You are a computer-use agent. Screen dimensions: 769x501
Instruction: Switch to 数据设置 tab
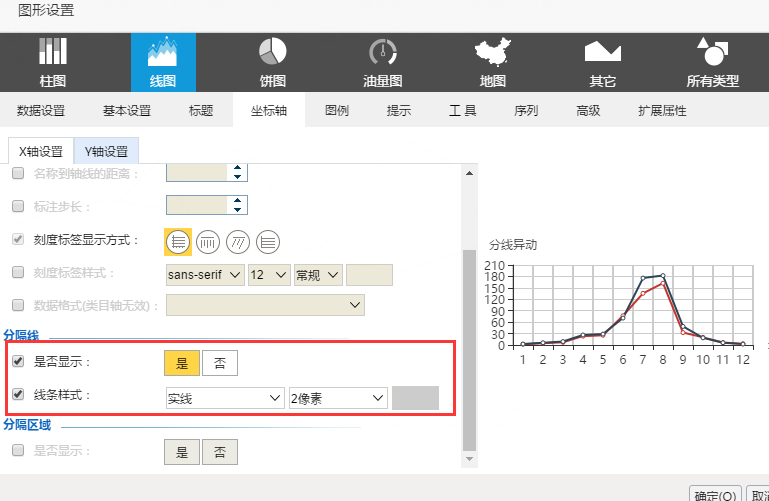(x=41, y=110)
